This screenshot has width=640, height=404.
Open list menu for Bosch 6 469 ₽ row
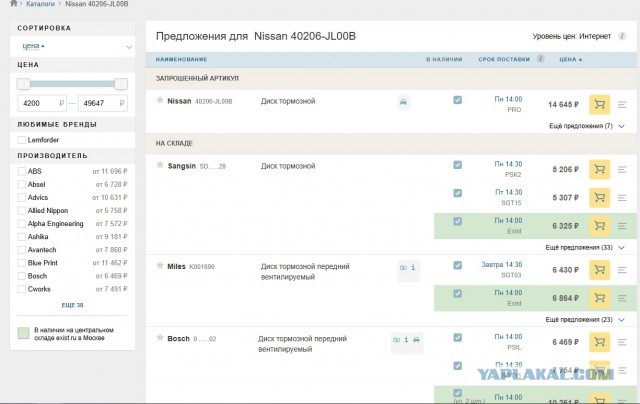pos(622,342)
